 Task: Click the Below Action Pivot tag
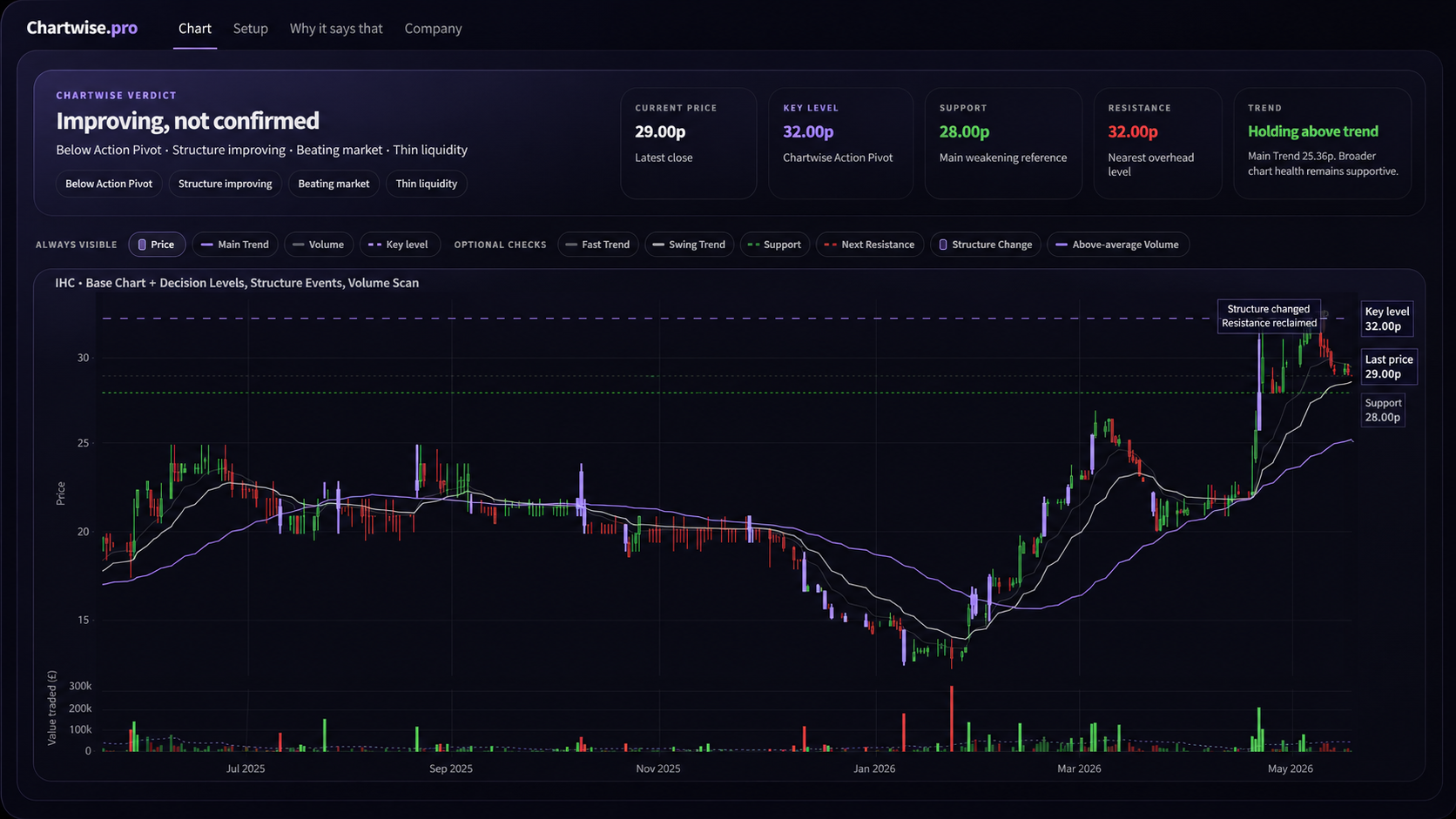(x=109, y=184)
